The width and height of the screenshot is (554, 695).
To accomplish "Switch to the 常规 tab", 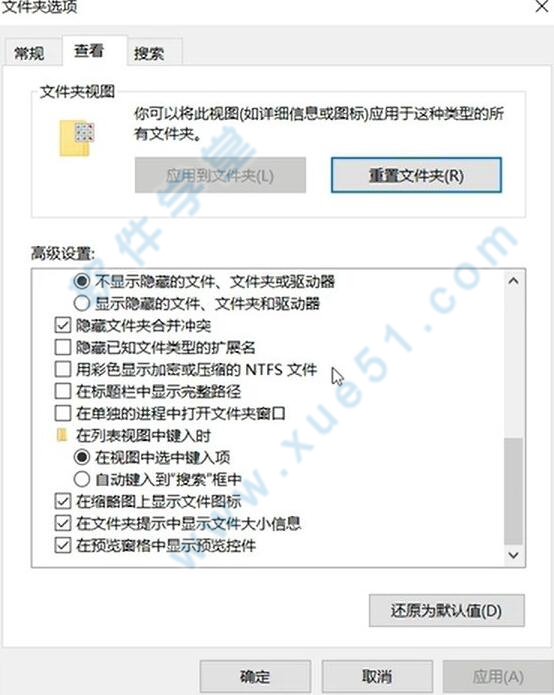I will [x=29, y=54].
